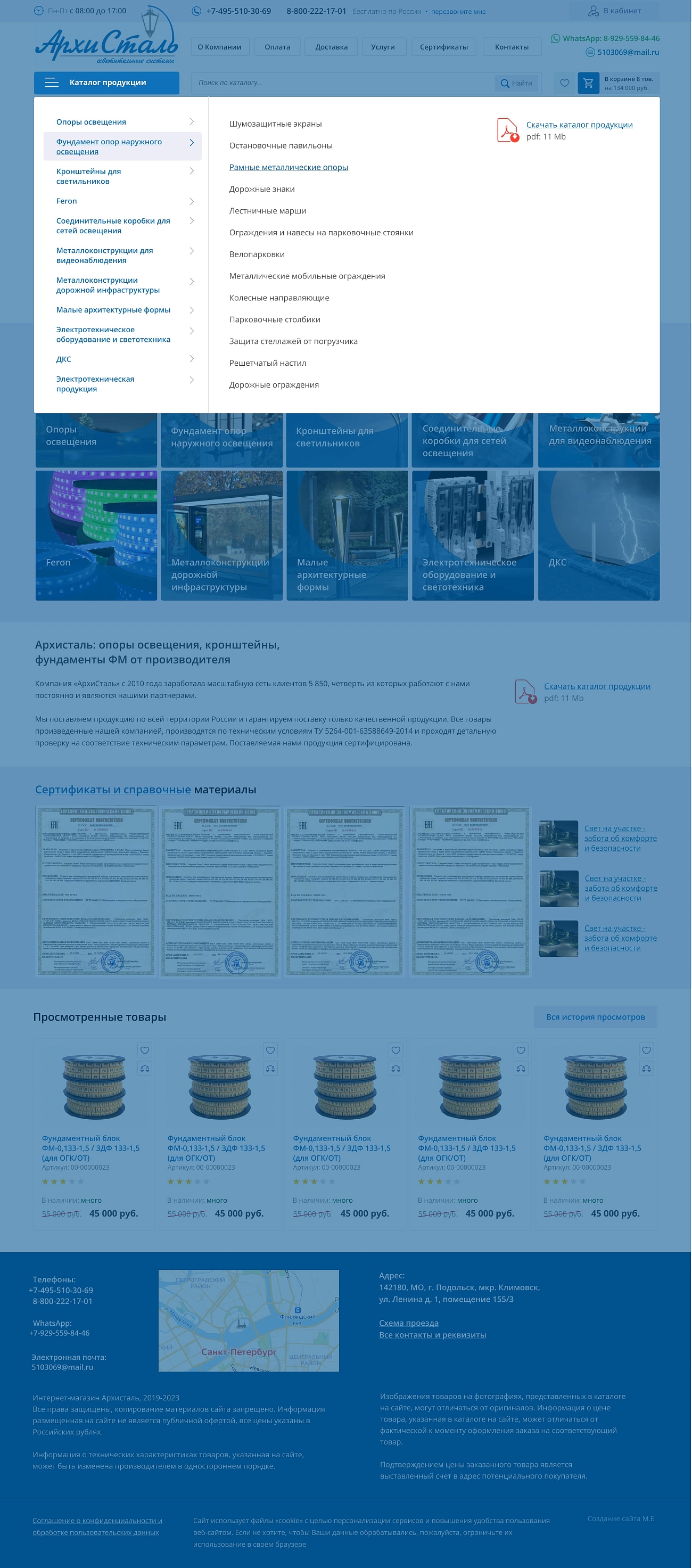Click the user cabinet icon
This screenshot has height=1568, width=692.
click(594, 11)
